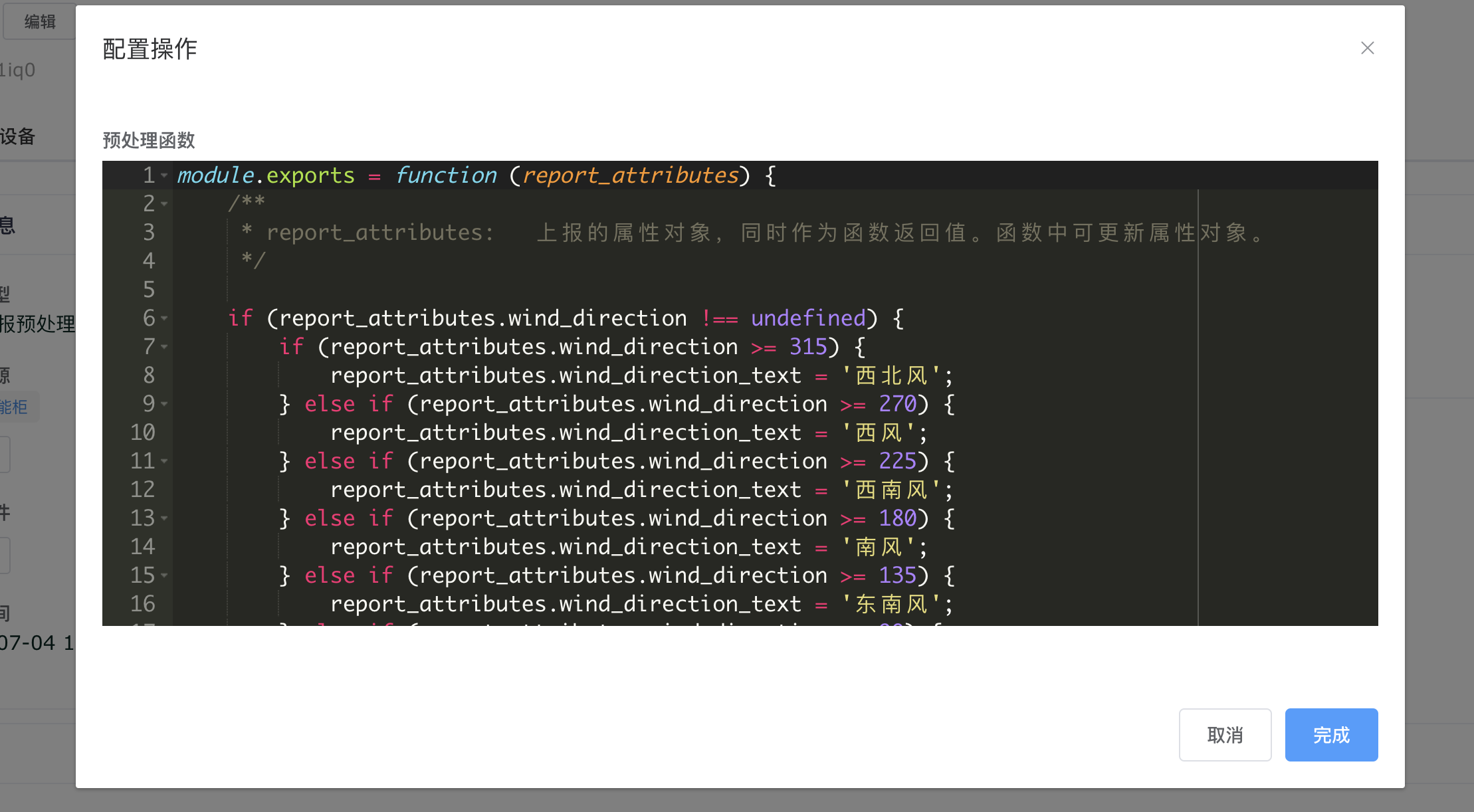This screenshot has width=1474, height=812.
Task: Click the 'function' keyword on line 1
Action: pos(446,175)
